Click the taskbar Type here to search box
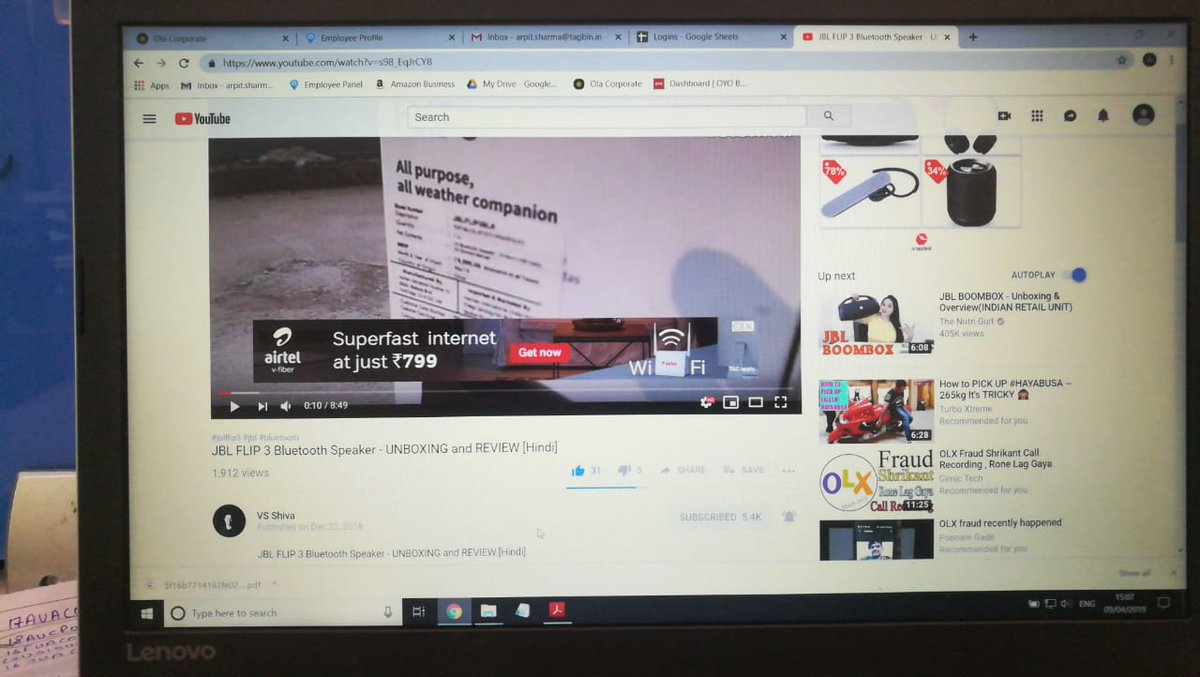The width and height of the screenshot is (1200, 677). click(x=283, y=613)
